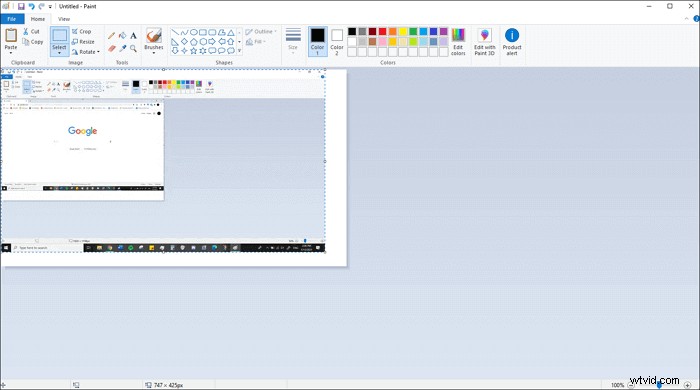Open the Product alert info
Screen dimensions: 700x390
pos(512,41)
